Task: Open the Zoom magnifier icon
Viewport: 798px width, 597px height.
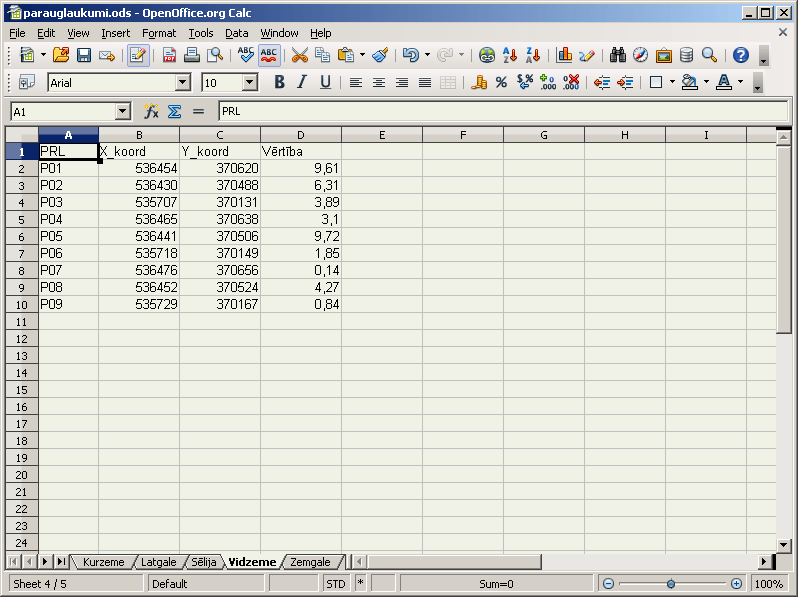Action: click(x=709, y=55)
